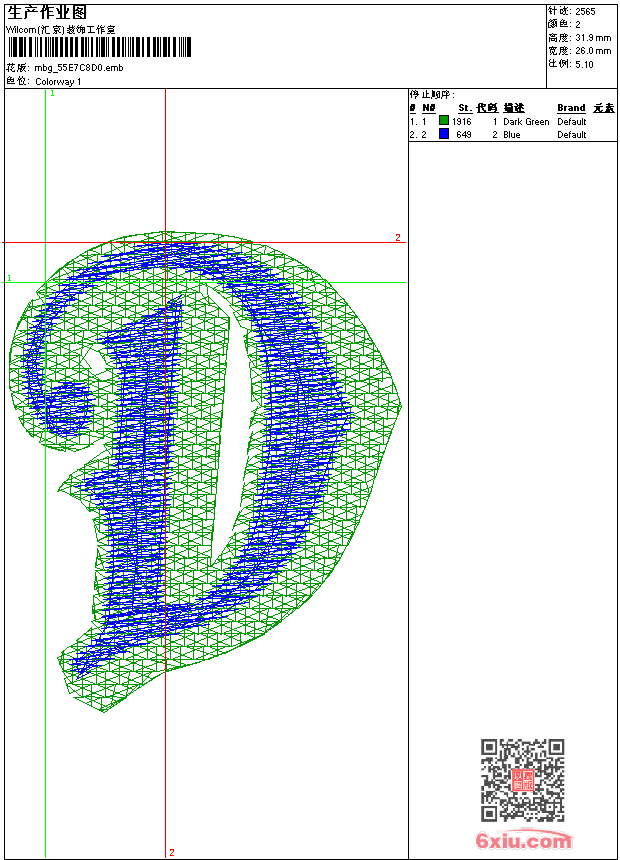The width and height of the screenshot is (620, 860).
Task: Click the 描述 column header
Action: click(x=513, y=107)
